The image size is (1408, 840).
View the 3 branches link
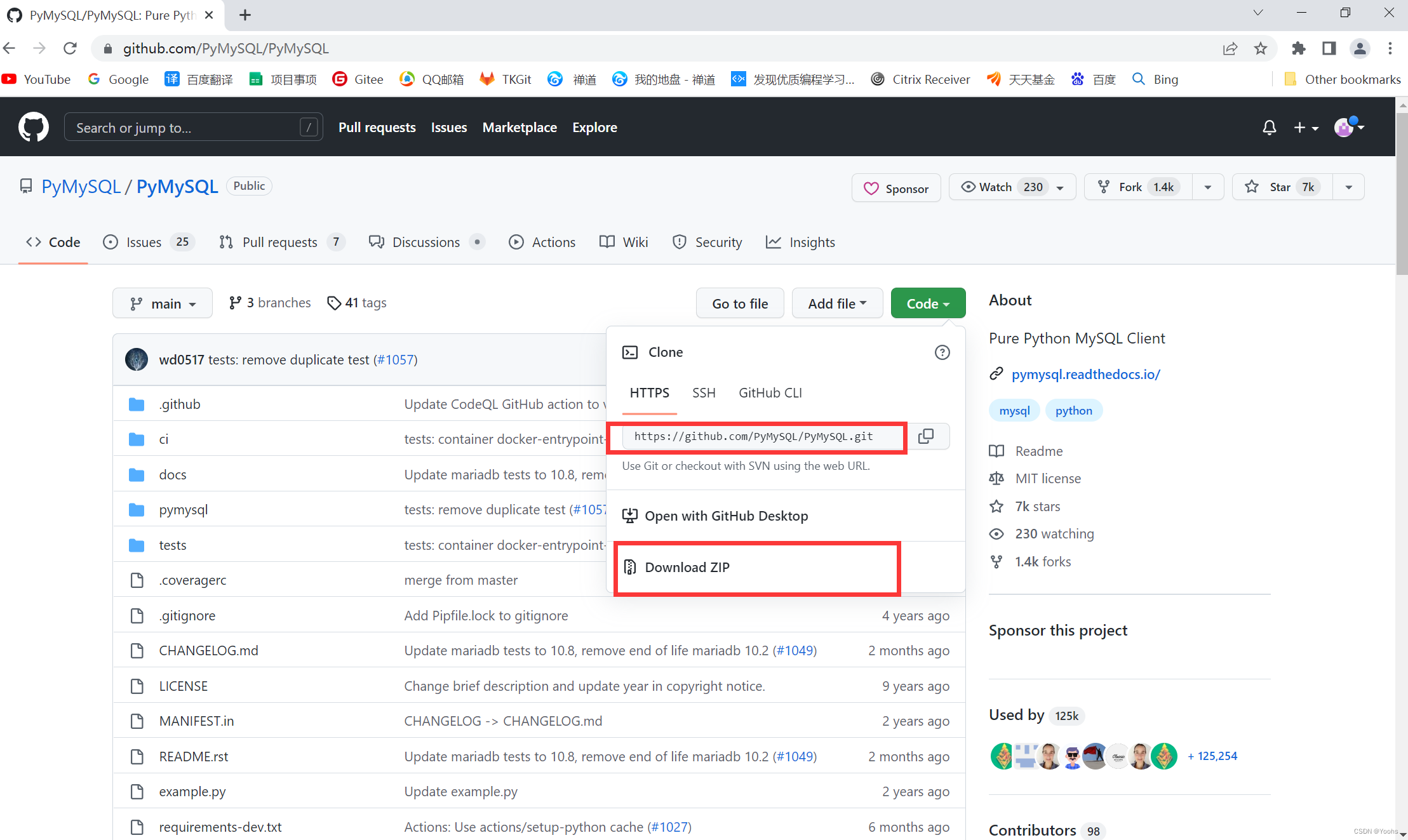point(270,303)
